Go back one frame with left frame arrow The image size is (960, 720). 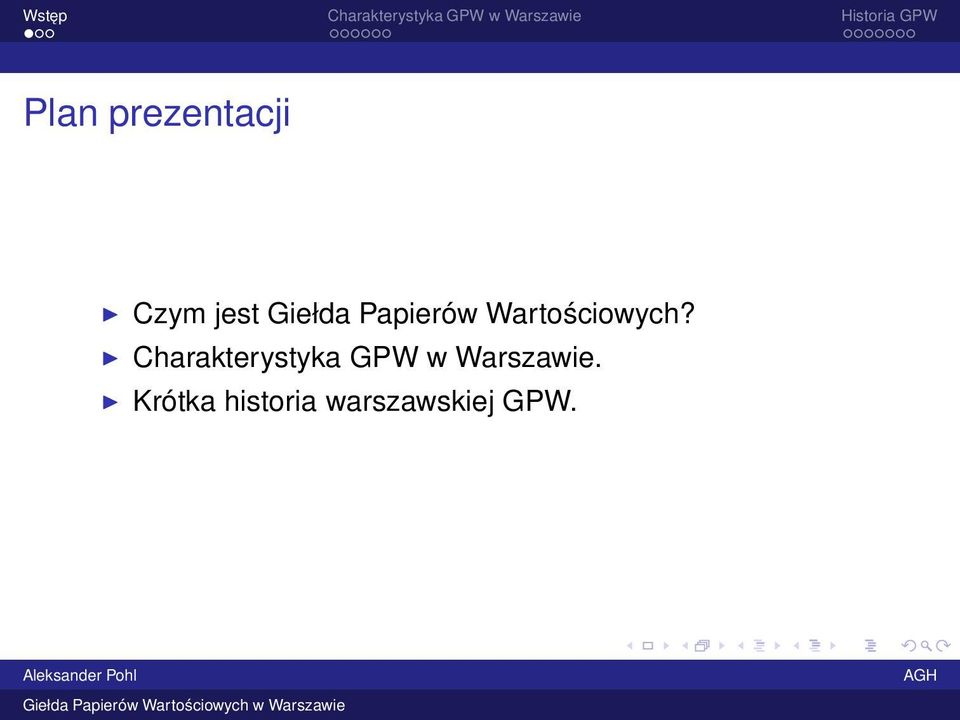tap(685, 646)
